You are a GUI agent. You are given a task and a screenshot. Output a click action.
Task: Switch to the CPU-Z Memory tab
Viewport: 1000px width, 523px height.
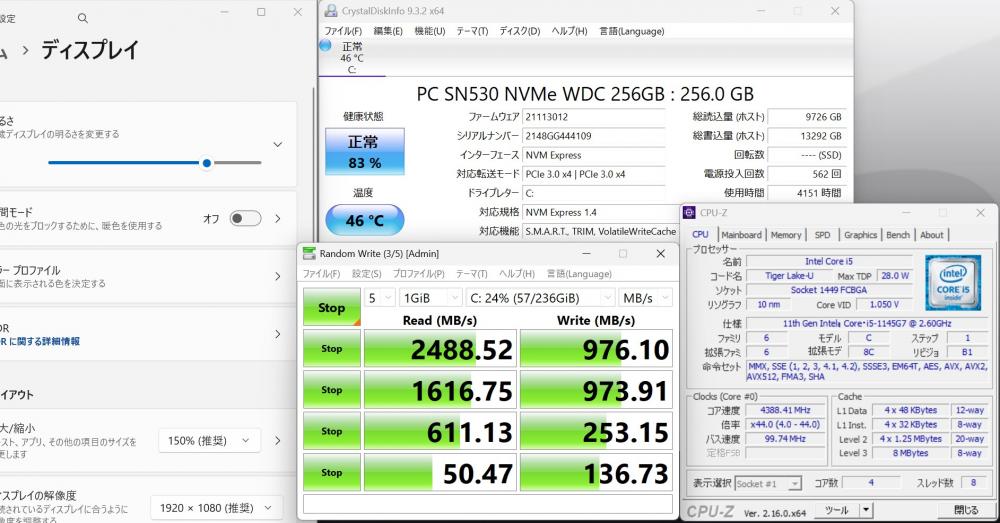[786, 235]
